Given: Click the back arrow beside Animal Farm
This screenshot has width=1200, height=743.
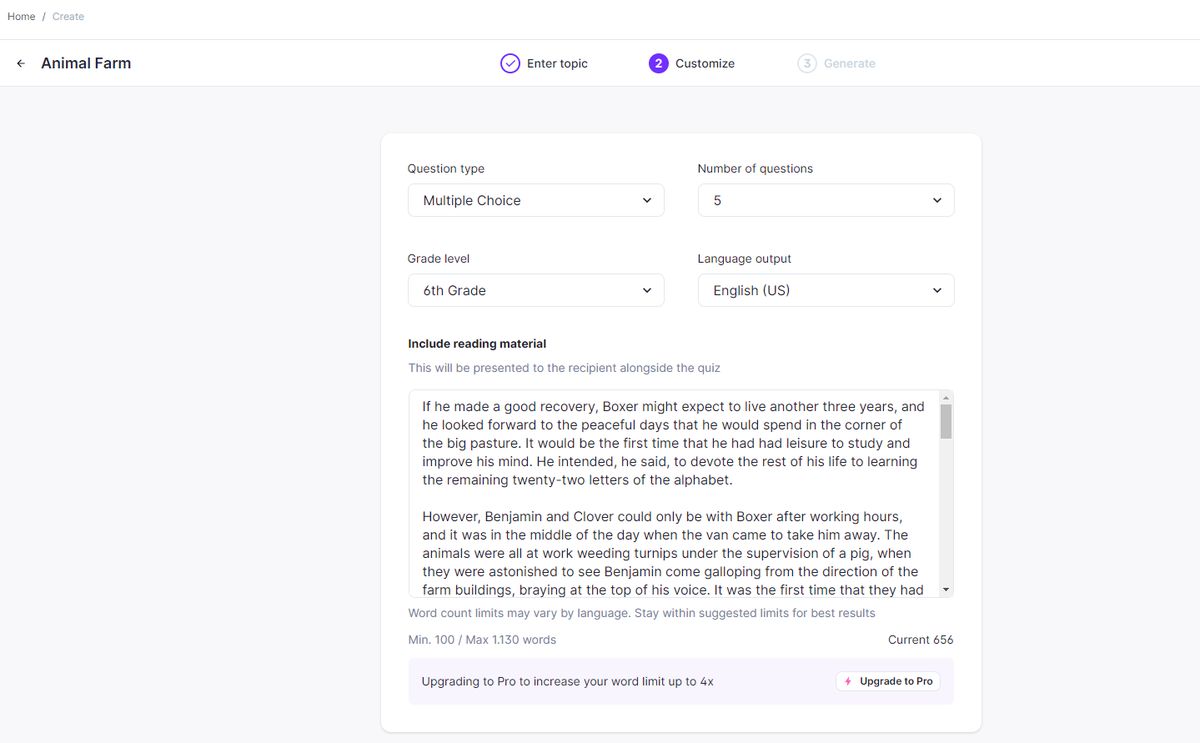Looking at the screenshot, I should coord(20,63).
